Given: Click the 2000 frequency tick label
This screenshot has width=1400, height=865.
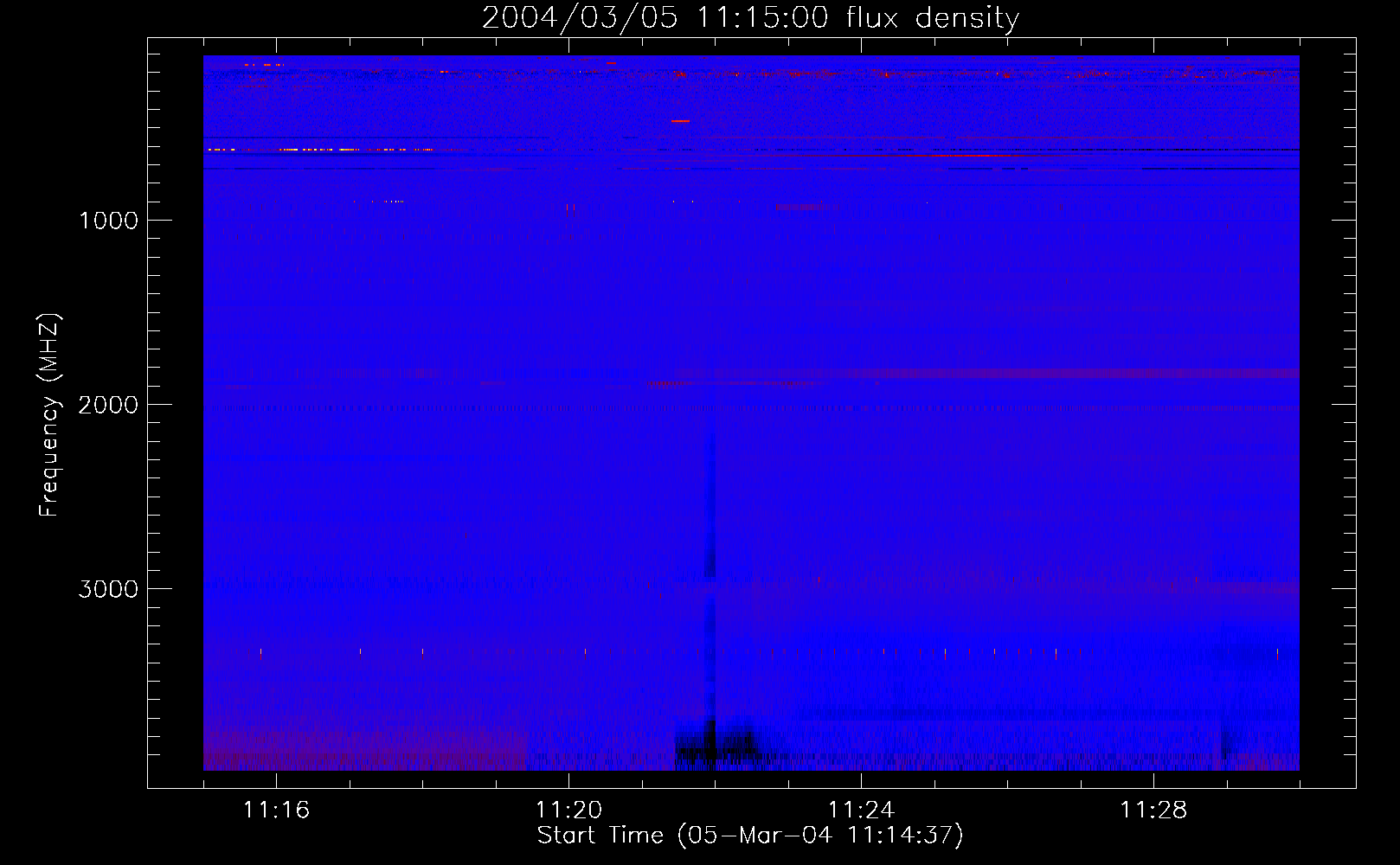Looking at the screenshot, I should [x=108, y=405].
